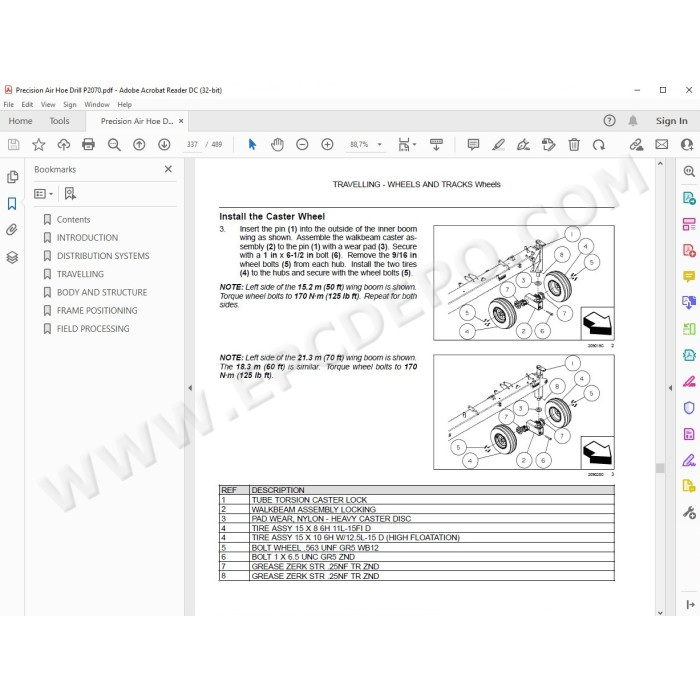Switch to the Home tab
The width and height of the screenshot is (700, 700).
click(21, 121)
